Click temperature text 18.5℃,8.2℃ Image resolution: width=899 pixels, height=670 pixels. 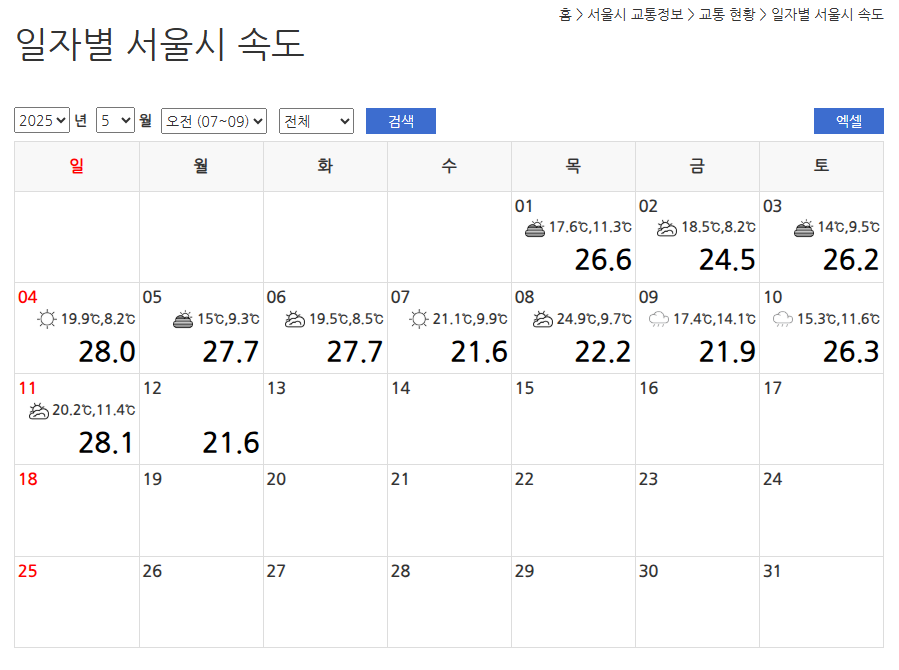pyautogui.click(x=718, y=227)
